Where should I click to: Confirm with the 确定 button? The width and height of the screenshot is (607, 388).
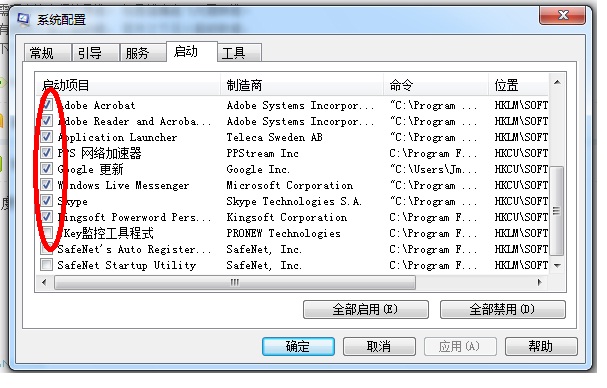(x=298, y=346)
